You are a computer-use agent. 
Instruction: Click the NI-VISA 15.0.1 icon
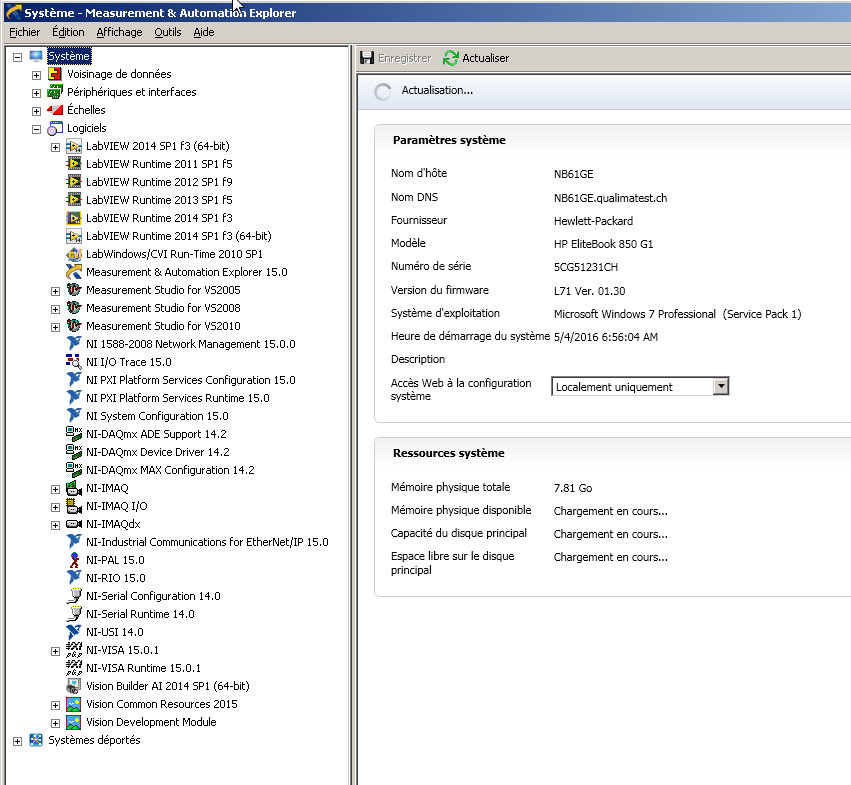[x=74, y=650]
